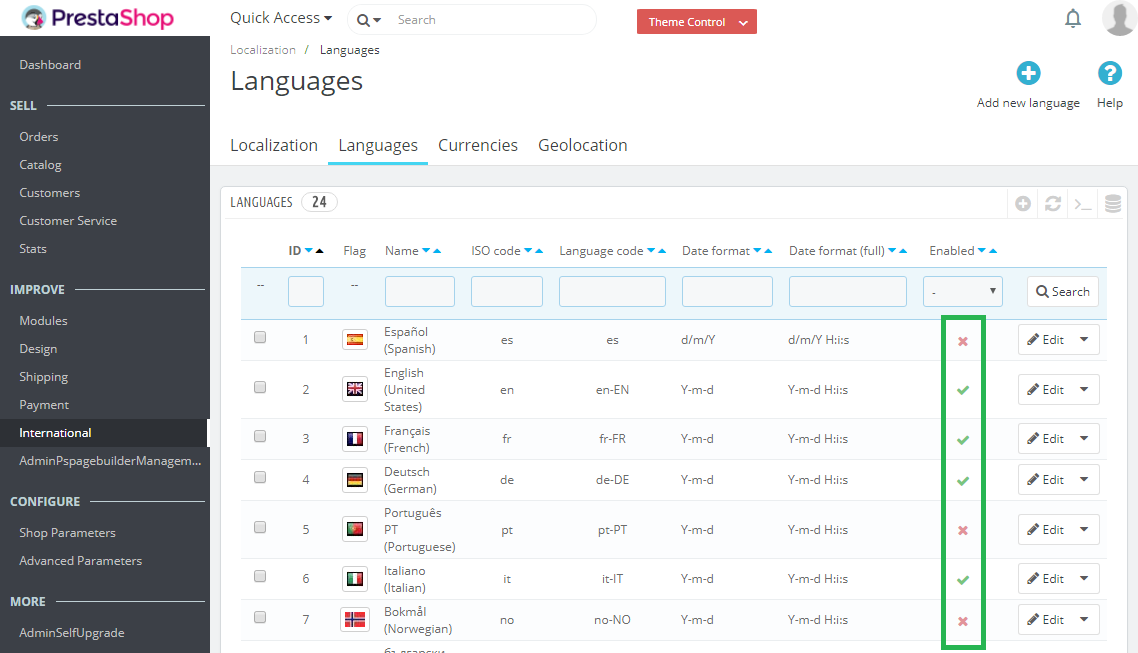Switch to the Currencies tab
The width and height of the screenshot is (1138, 653).
tap(478, 145)
